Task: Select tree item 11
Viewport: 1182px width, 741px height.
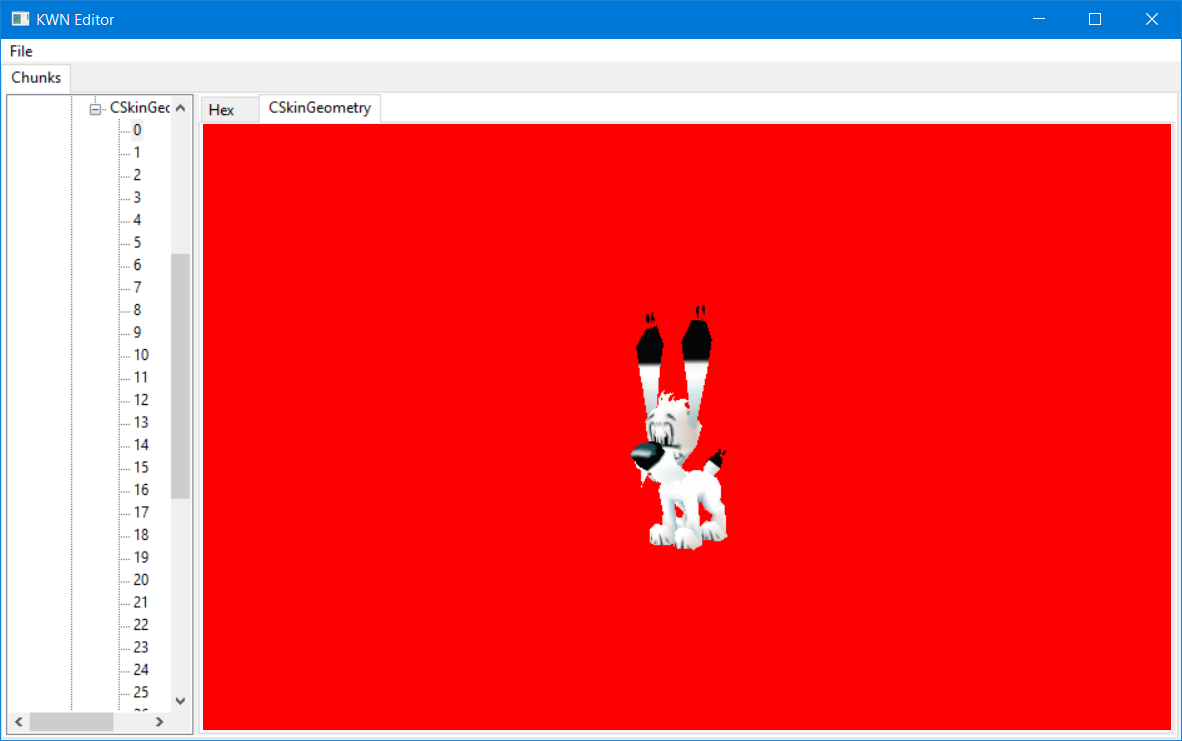Action: coord(141,378)
